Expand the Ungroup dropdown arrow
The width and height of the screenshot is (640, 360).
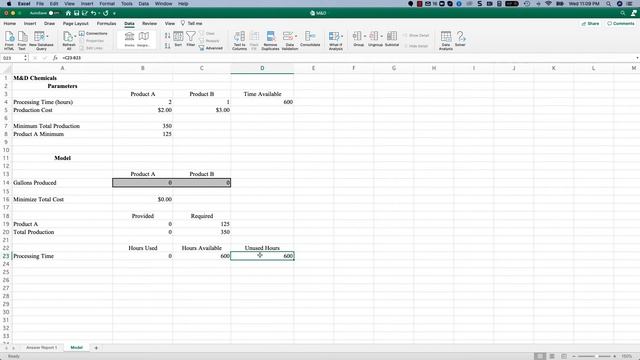coord(382,36)
